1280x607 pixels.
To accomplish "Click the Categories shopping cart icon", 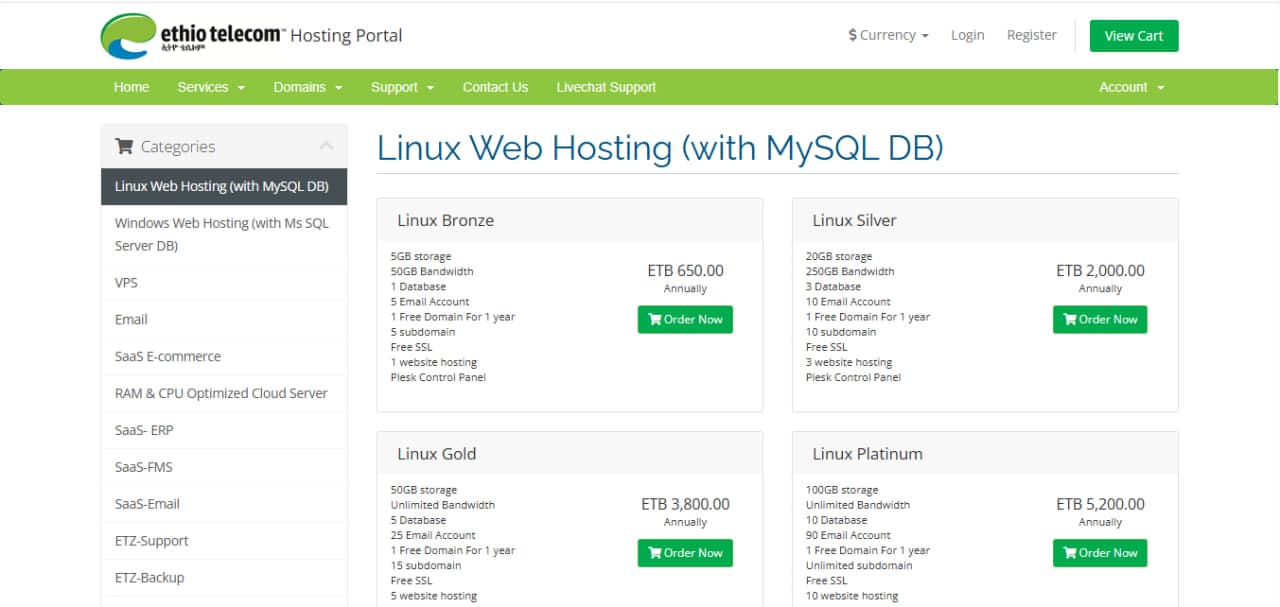I will [124, 146].
